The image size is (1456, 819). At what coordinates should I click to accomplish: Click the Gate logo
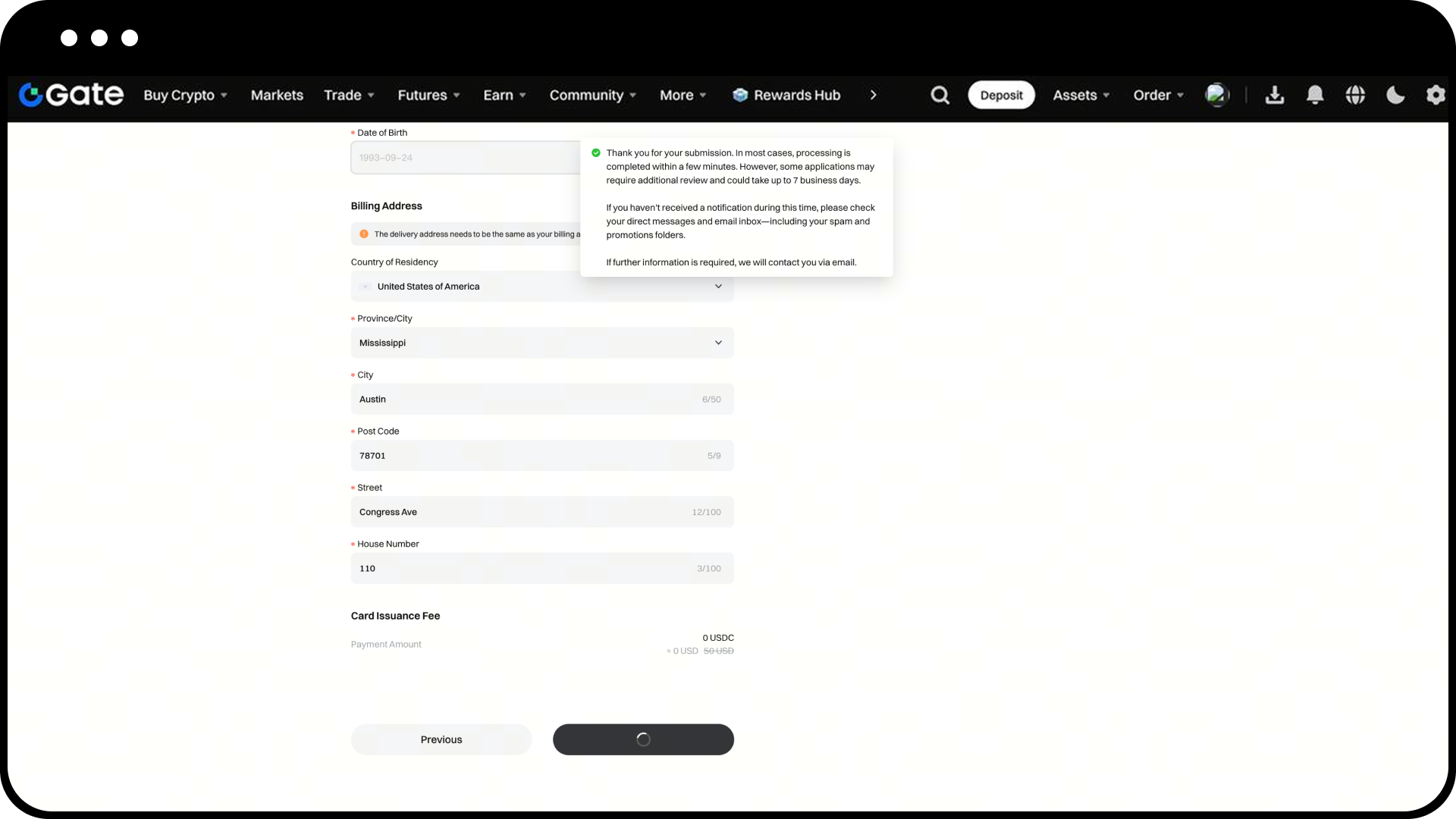pos(71,95)
